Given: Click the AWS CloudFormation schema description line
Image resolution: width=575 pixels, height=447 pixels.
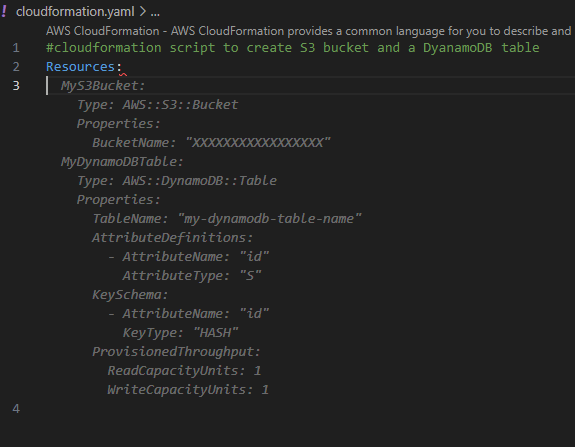Looking at the screenshot, I should [x=308, y=31].
